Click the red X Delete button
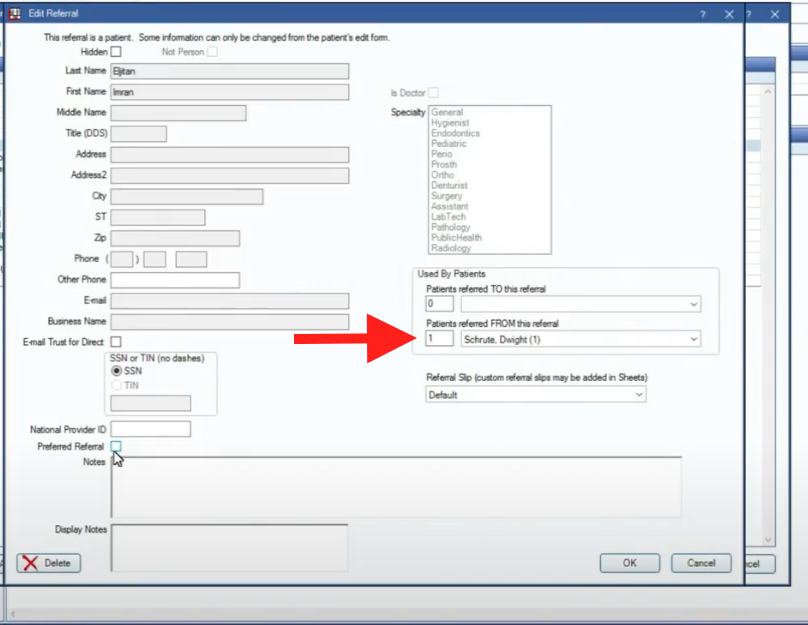The image size is (808, 625). pos(48,563)
